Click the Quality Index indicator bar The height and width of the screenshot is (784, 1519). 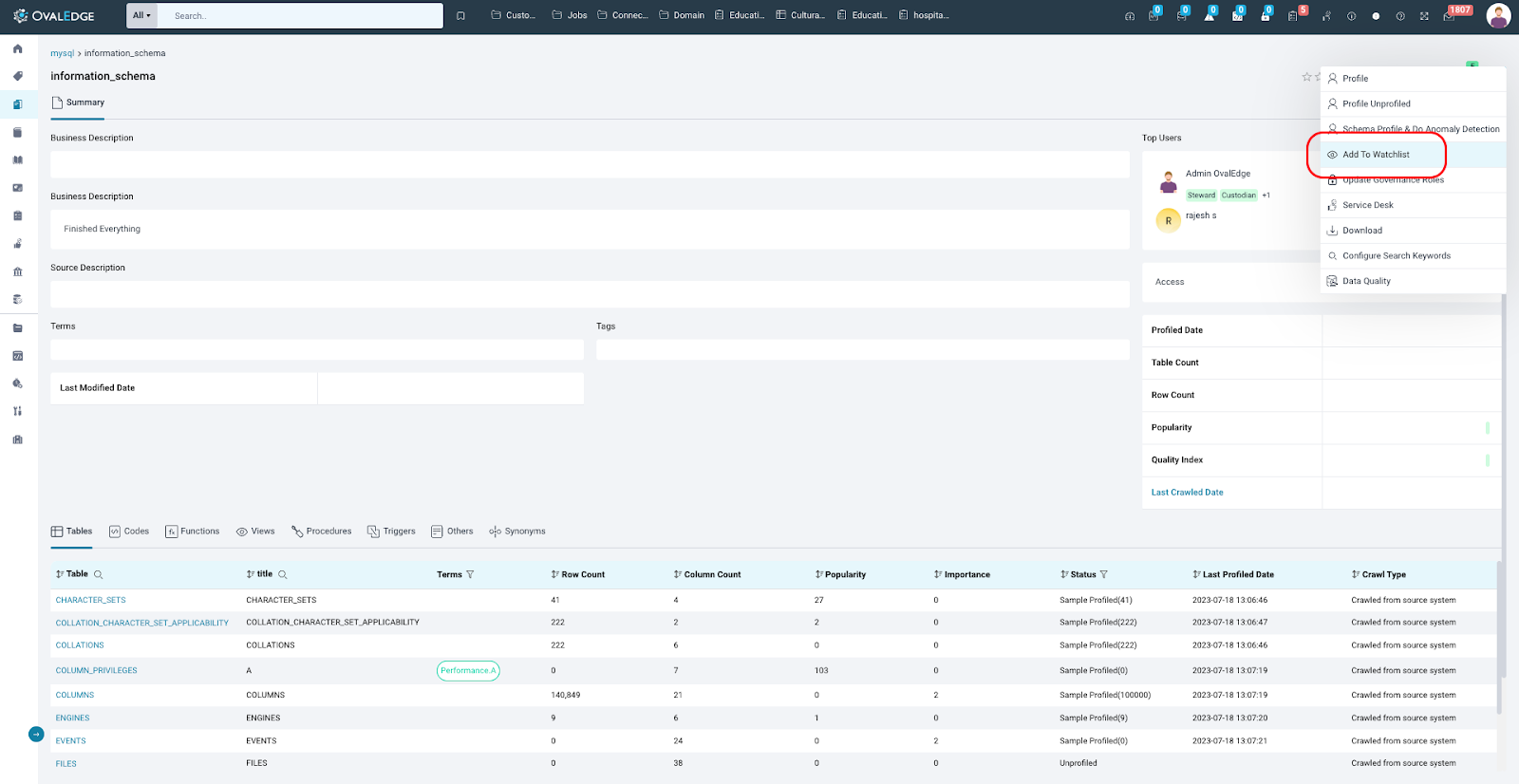[x=1488, y=460]
